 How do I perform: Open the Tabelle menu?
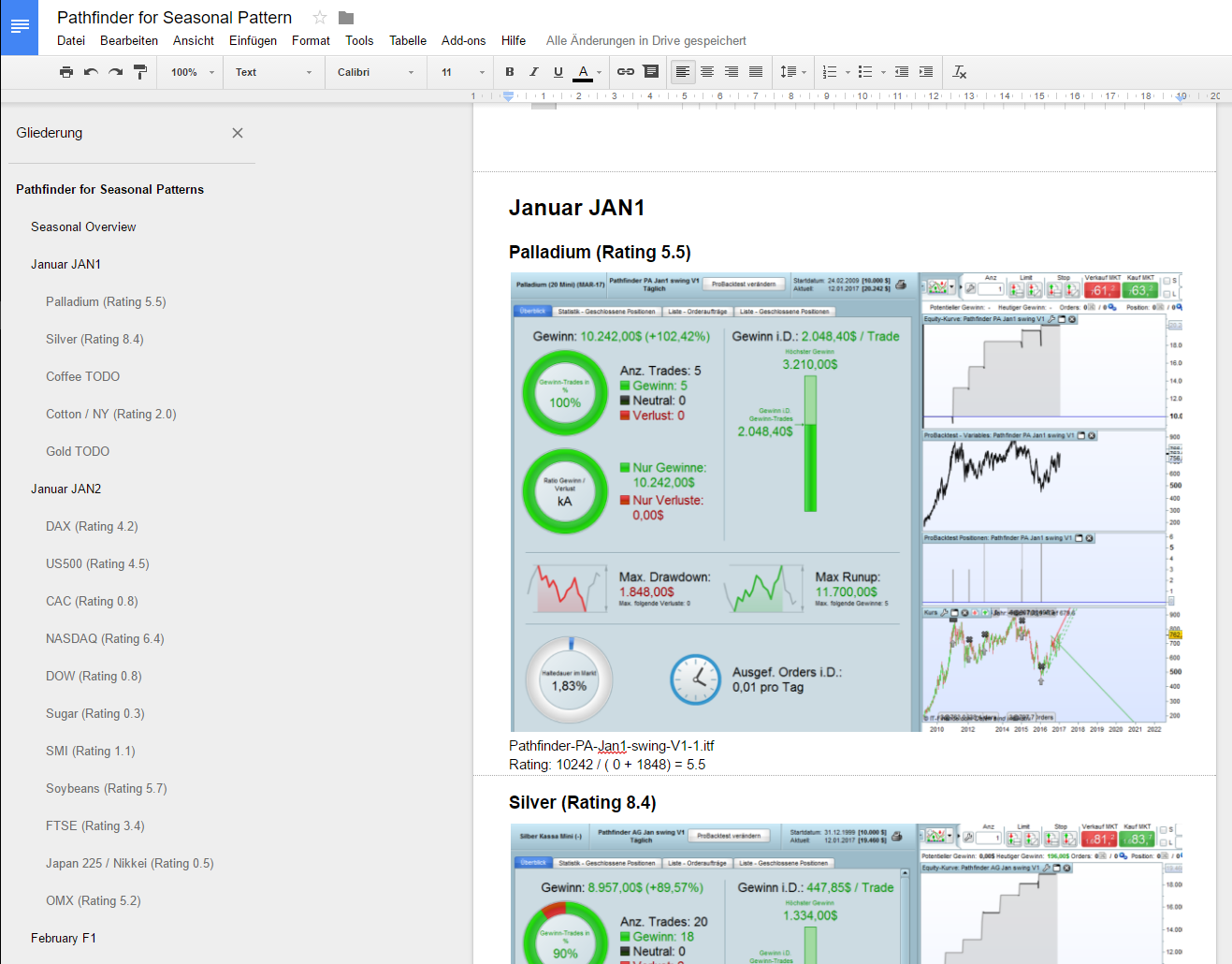408,40
